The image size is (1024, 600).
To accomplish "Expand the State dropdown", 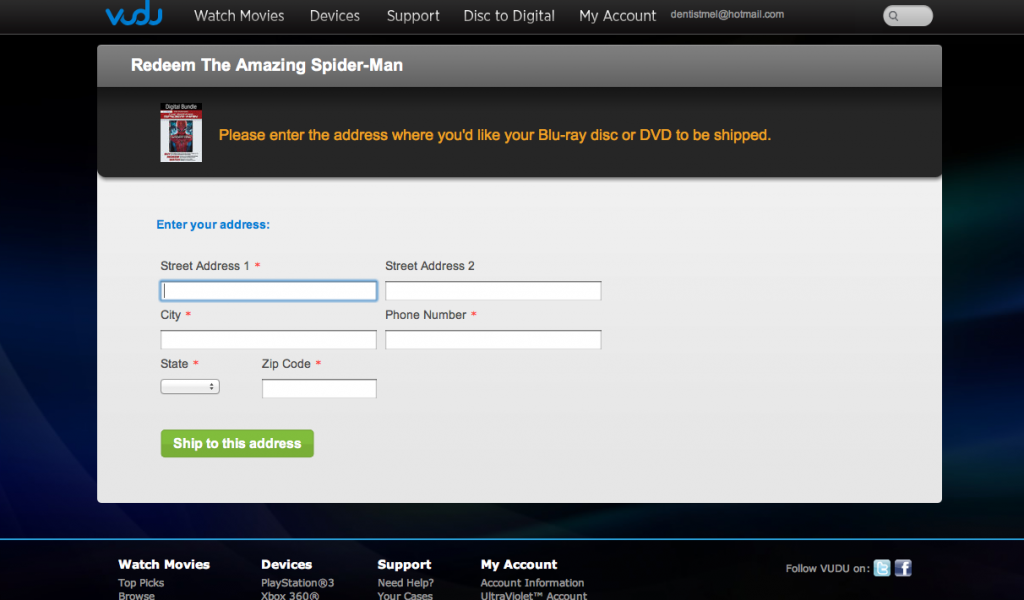I will (x=190, y=387).
